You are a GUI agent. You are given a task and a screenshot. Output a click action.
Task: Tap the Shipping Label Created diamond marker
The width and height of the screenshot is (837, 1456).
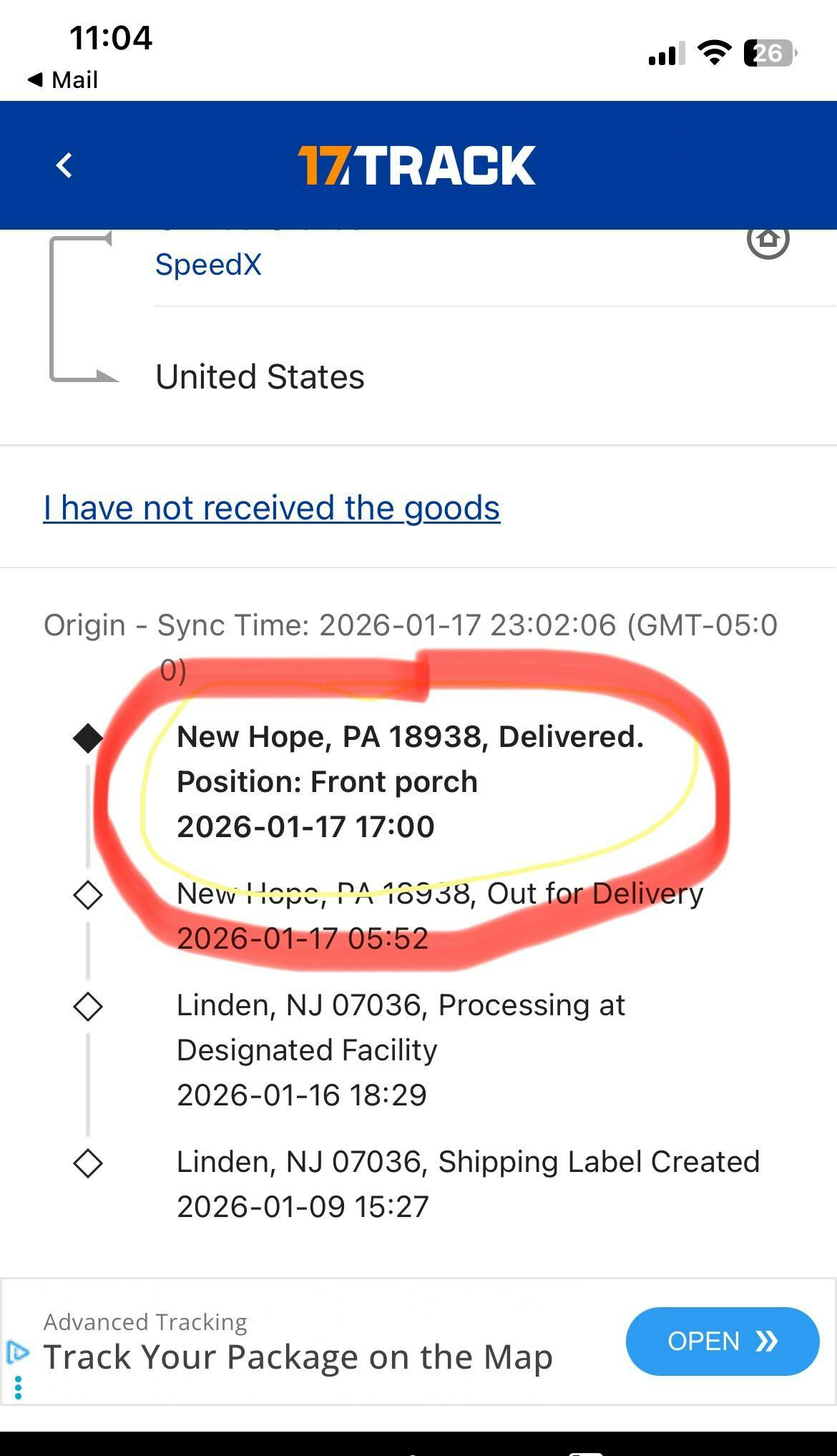(88, 1163)
